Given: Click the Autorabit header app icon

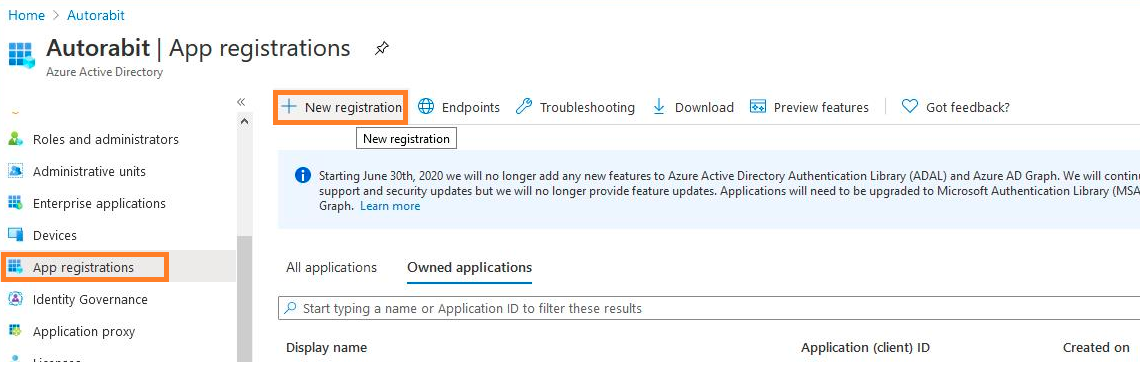Looking at the screenshot, I should pyautogui.click(x=21, y=55).
